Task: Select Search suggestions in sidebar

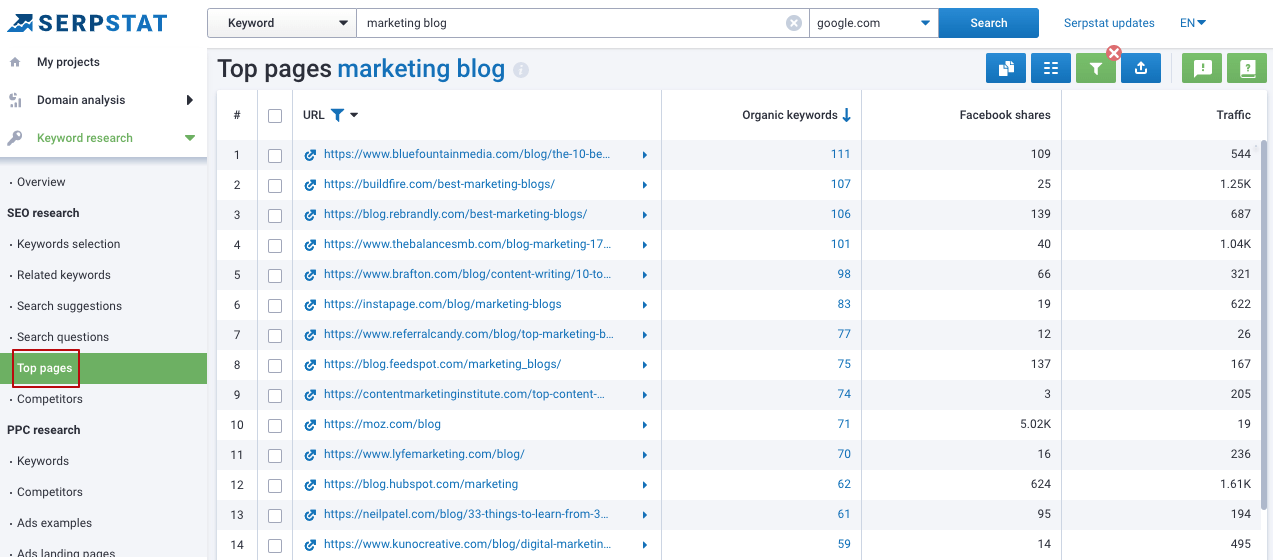Action: coord(69,306)
